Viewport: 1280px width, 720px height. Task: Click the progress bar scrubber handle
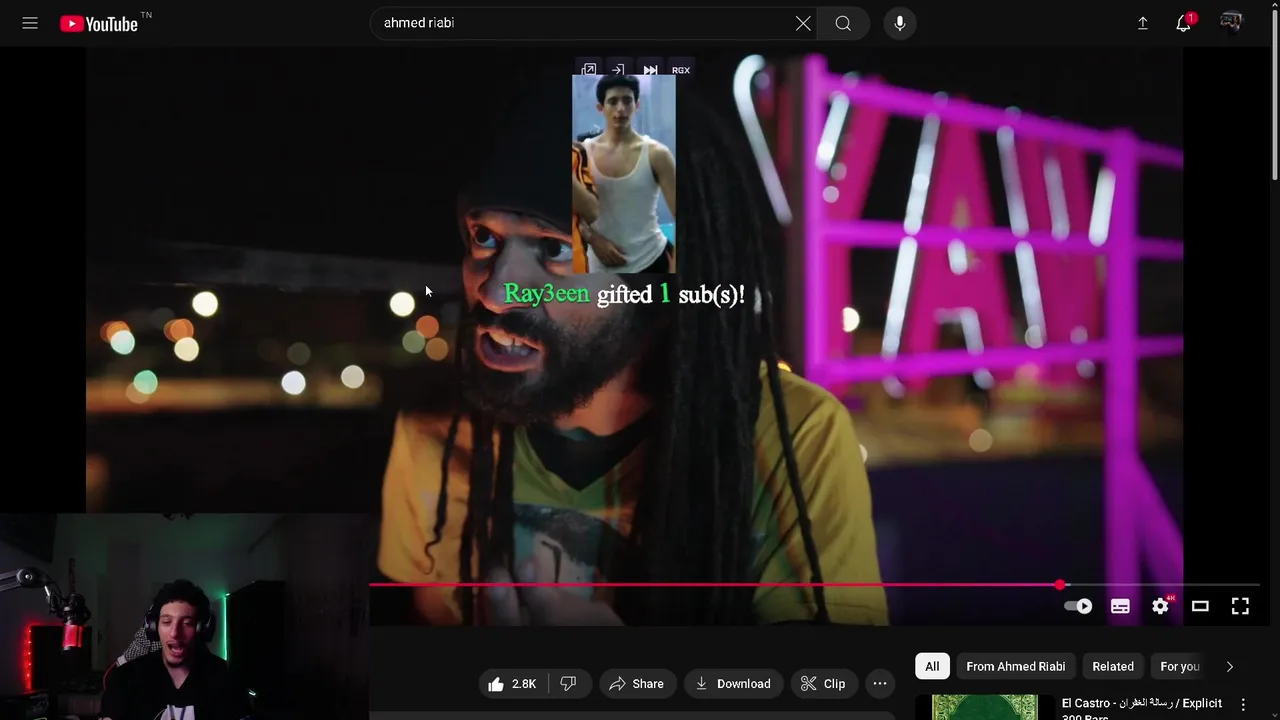tap(1060, 585)
